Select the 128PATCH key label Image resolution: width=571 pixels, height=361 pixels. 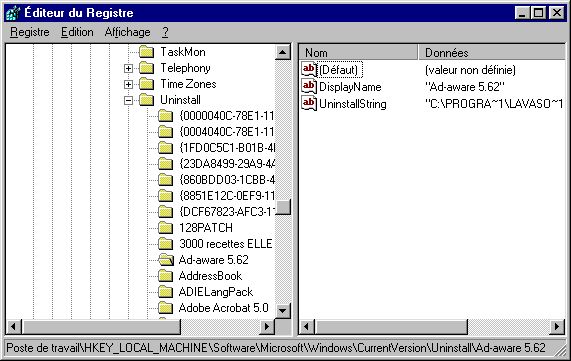(x=206, y=228)
